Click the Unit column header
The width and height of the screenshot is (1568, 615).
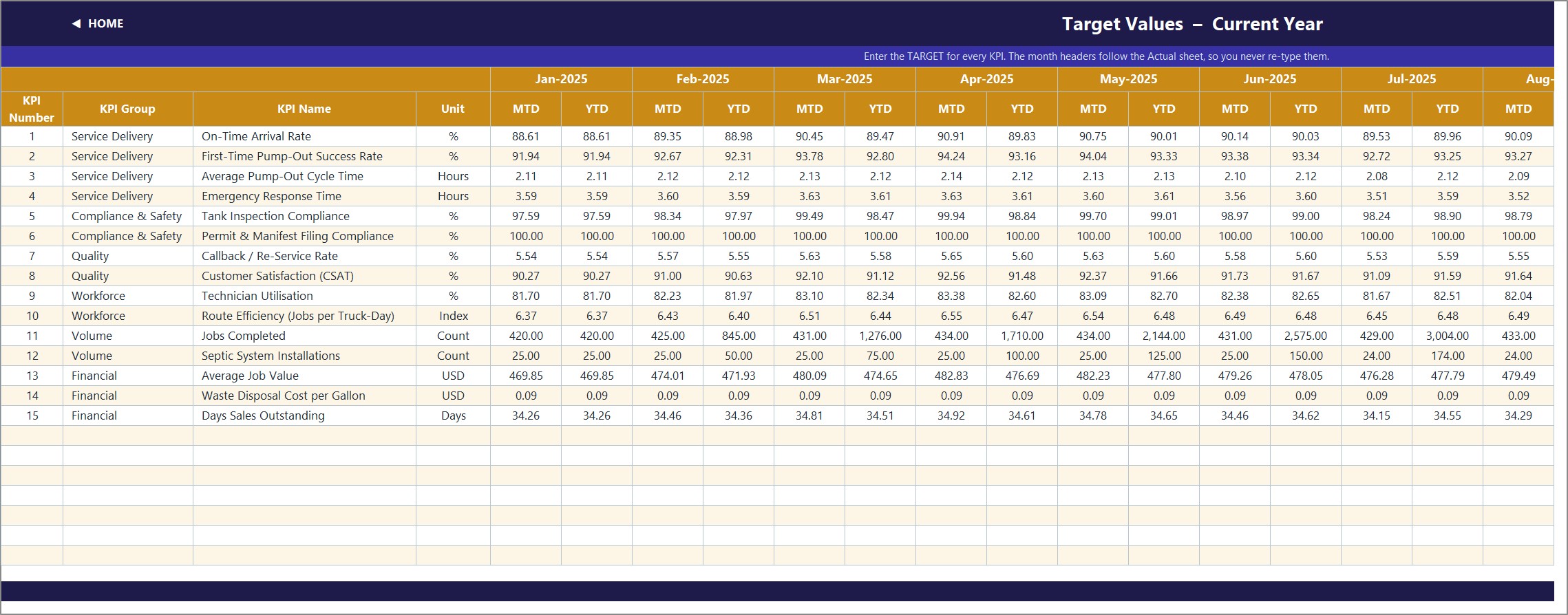(453, 109)
